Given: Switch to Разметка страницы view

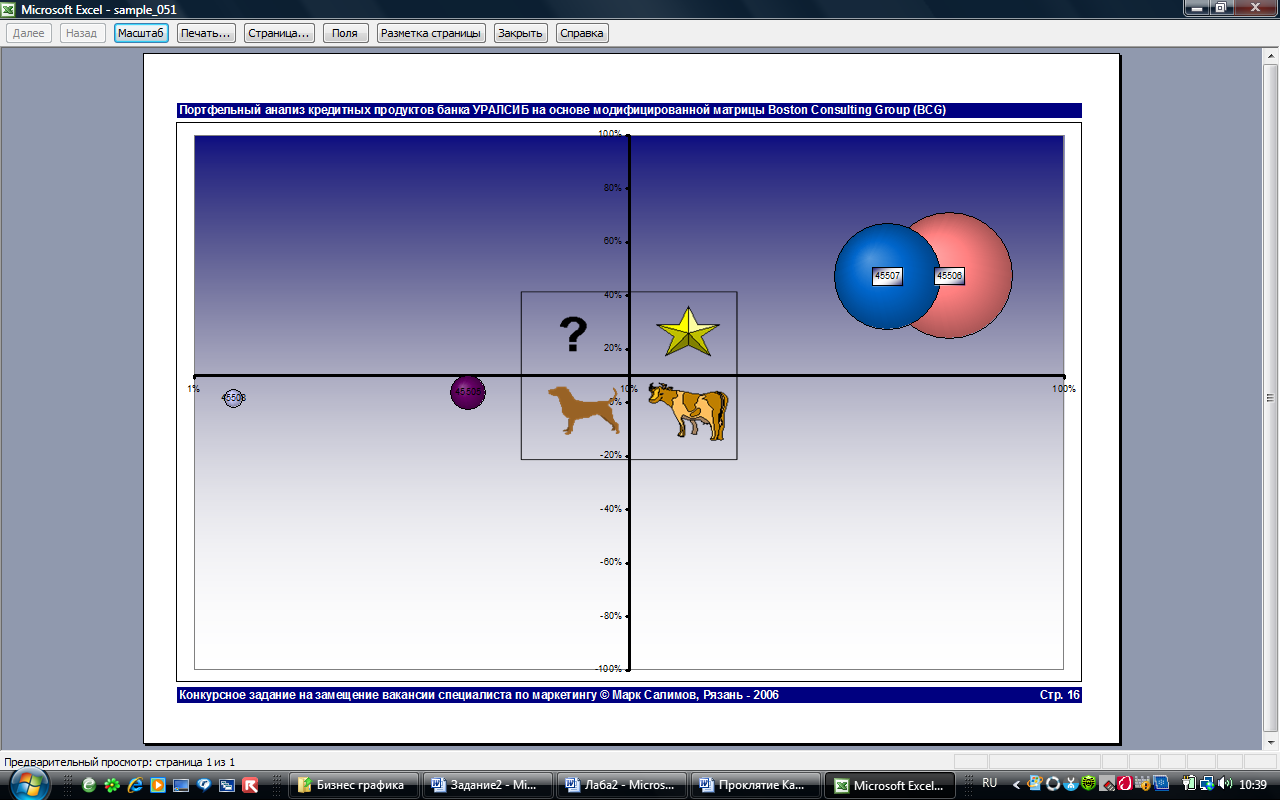Looking at the screenshot, I should (431, 33).
